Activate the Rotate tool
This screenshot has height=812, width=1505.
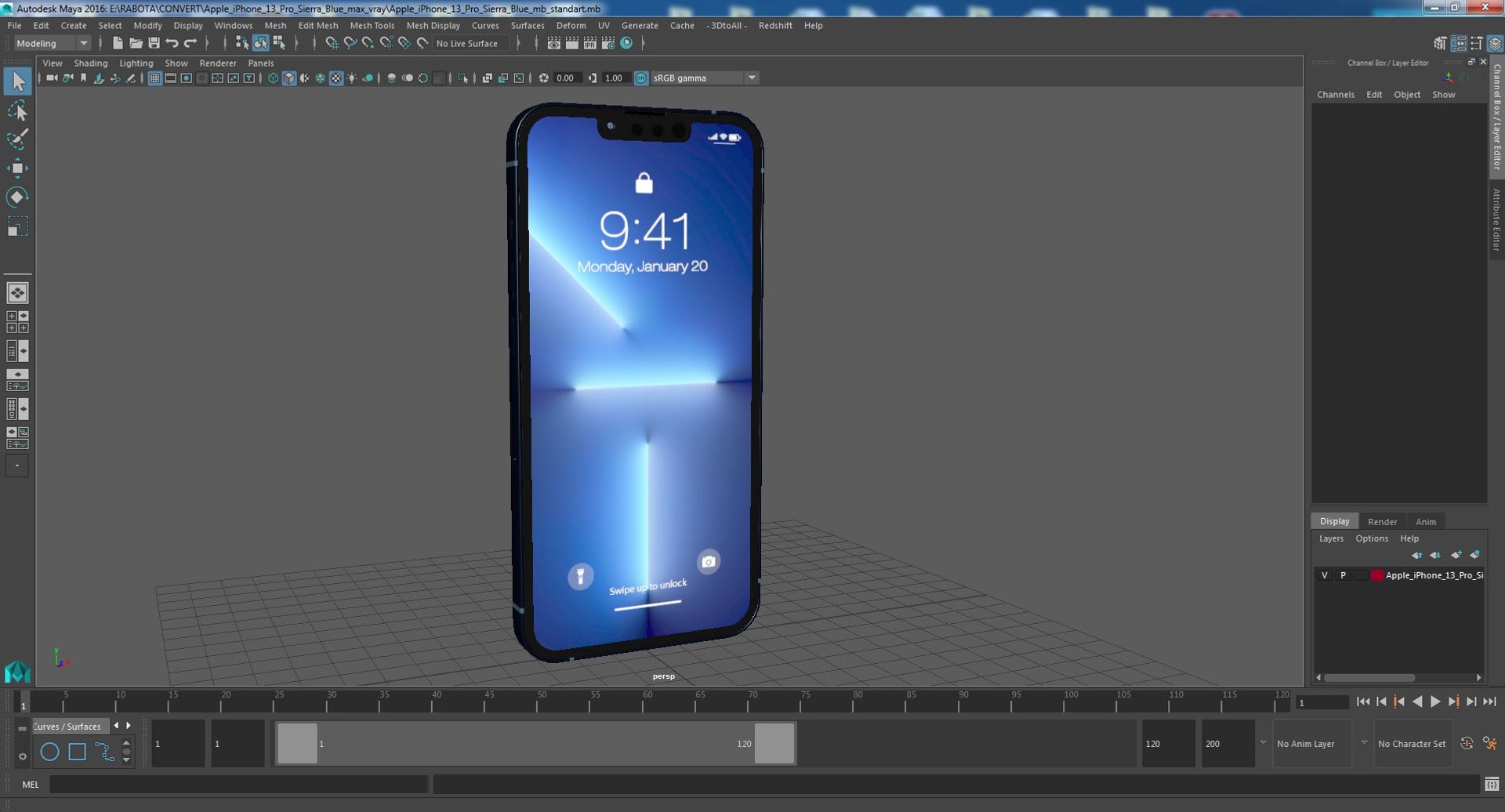(17, 197)
